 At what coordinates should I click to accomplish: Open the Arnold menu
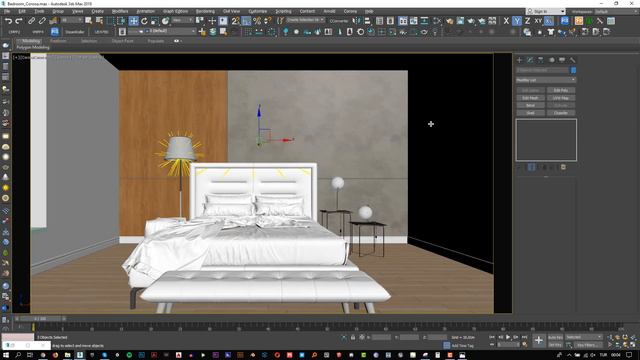(x=329, y=11)
